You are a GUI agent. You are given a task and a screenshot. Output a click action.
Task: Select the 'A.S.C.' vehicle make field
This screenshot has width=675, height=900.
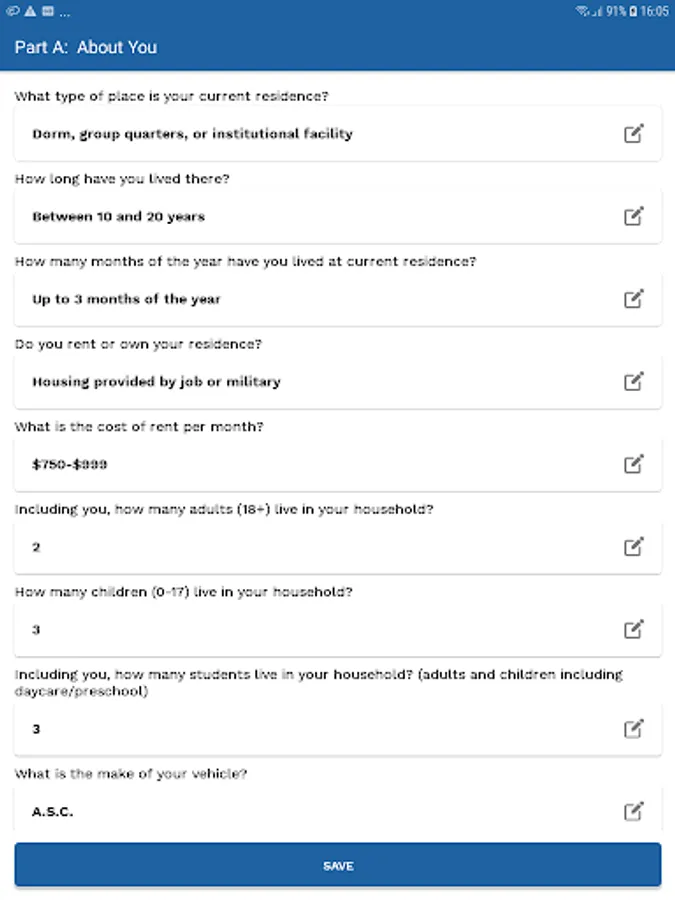click(300, 811)
